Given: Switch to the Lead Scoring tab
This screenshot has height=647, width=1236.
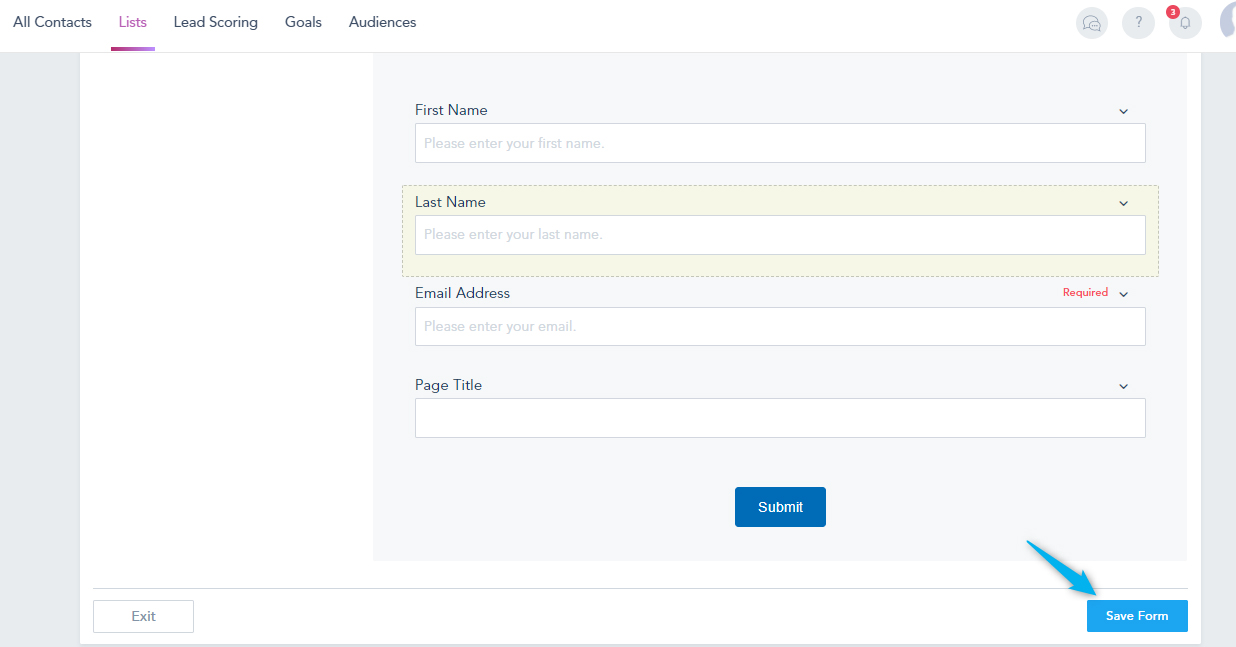Looking at the screenshot, I should click(215, 22).
